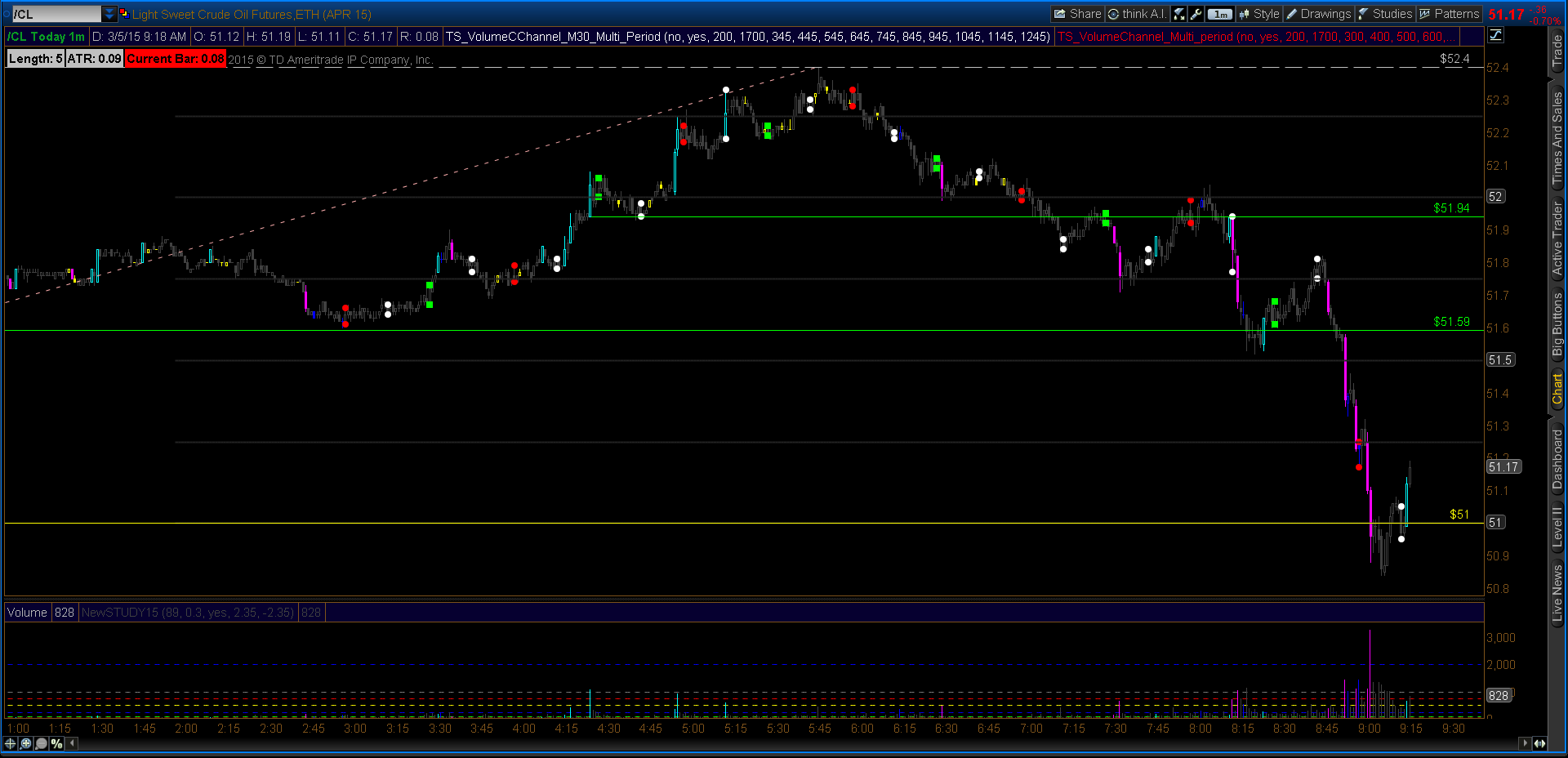This screenshot has width=1568, height=758.
Task: Open chart settings wrench icon
Action: [1196, 14]
